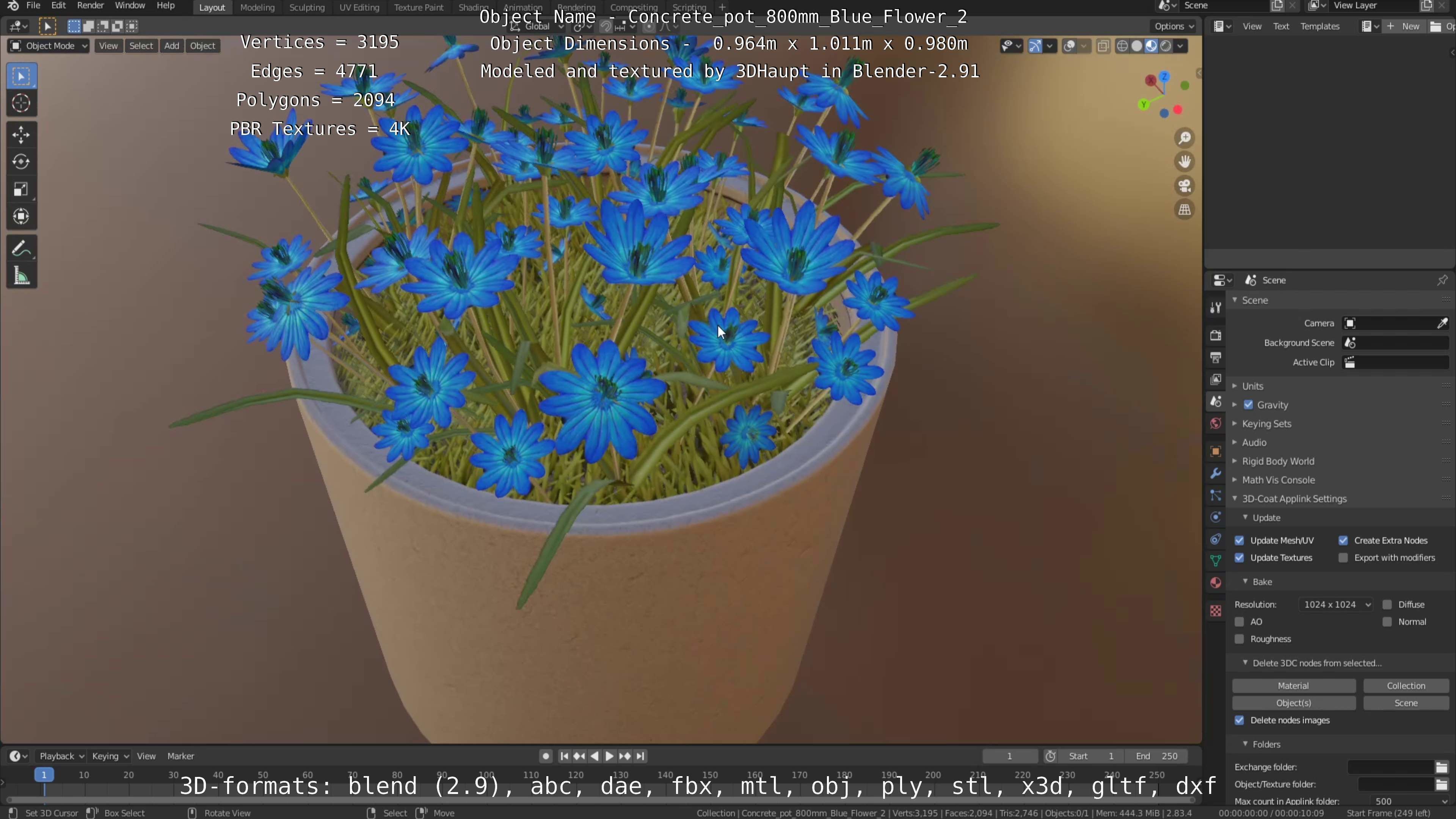Expand the Units panel
This screenshot has width=1456, height=819.
point(1252,386)
